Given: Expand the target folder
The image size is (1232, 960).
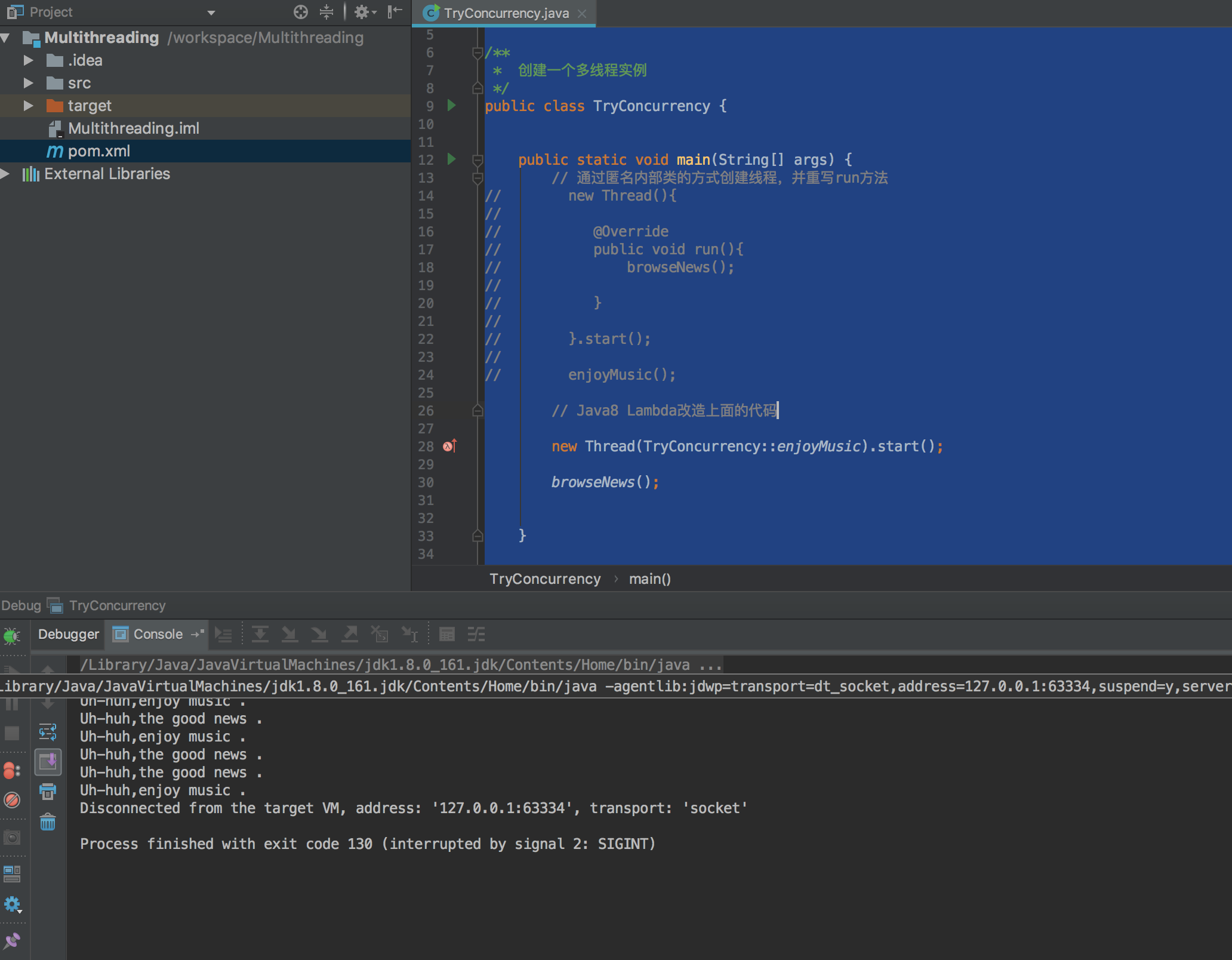Looking at the screenshot, I should click(x=28, y=106).
